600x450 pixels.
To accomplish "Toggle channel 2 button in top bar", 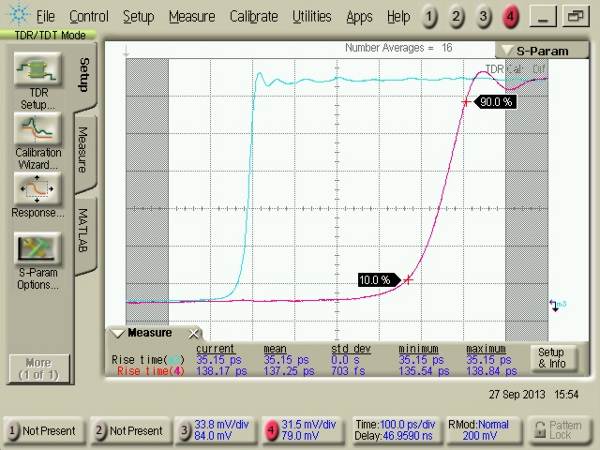I will click(x=457, y=17).
